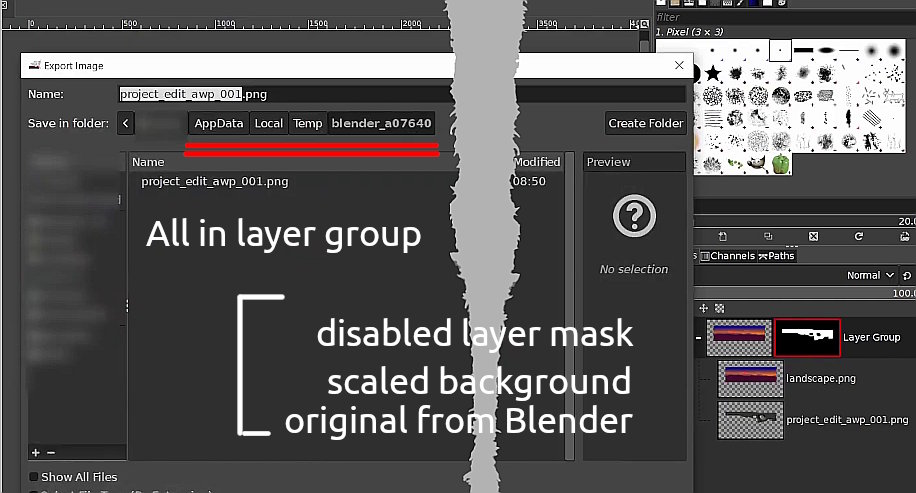916x493 pixels.
Task: Select the green pepper brush
Action: [780, 164]
